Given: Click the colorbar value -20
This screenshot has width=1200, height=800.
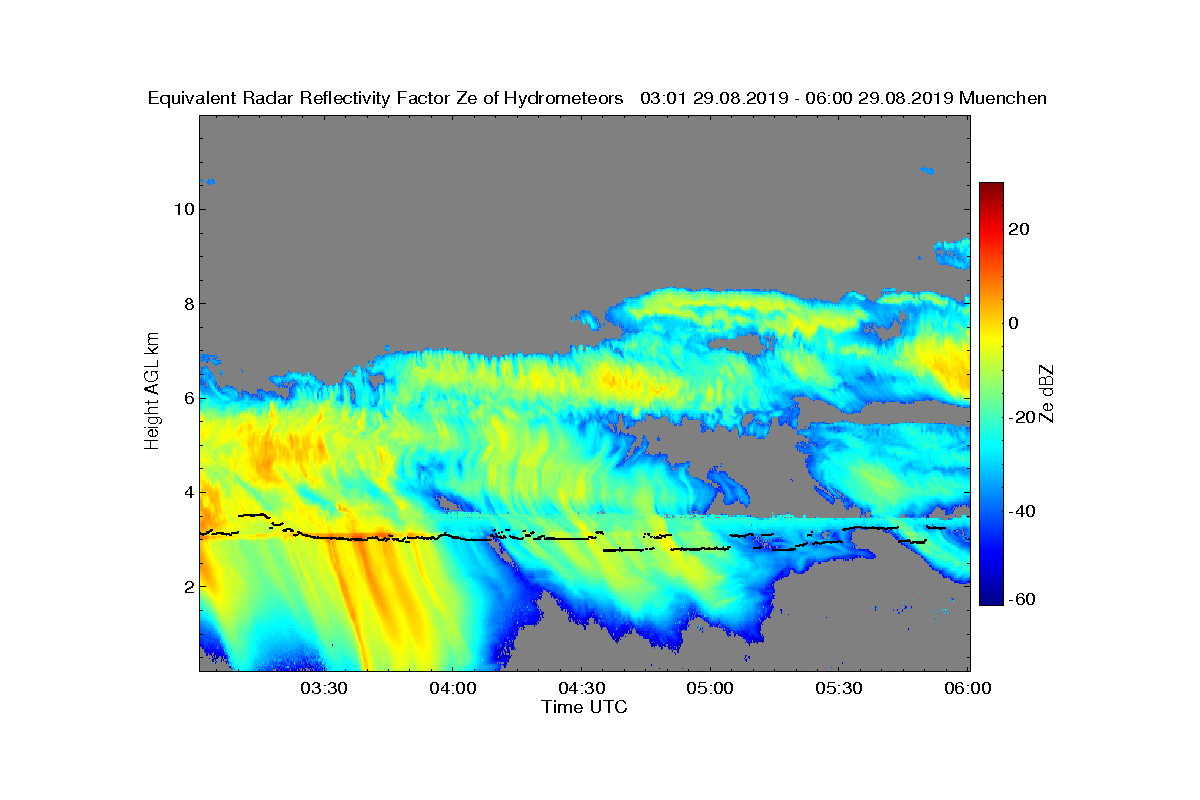Looking at the screenshot, I should 1022,417.
